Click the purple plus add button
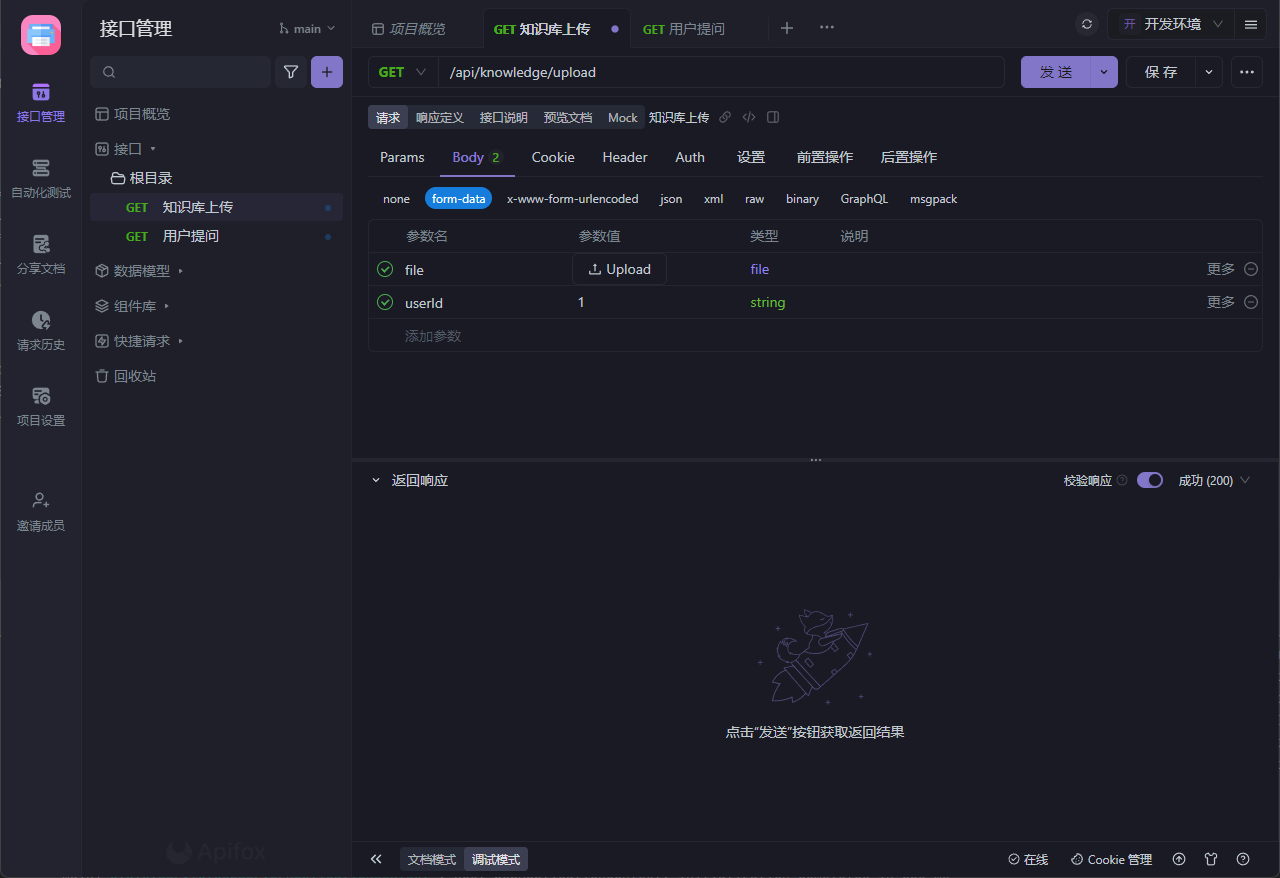Screen dimensions: 1280x878 point(327,72)
